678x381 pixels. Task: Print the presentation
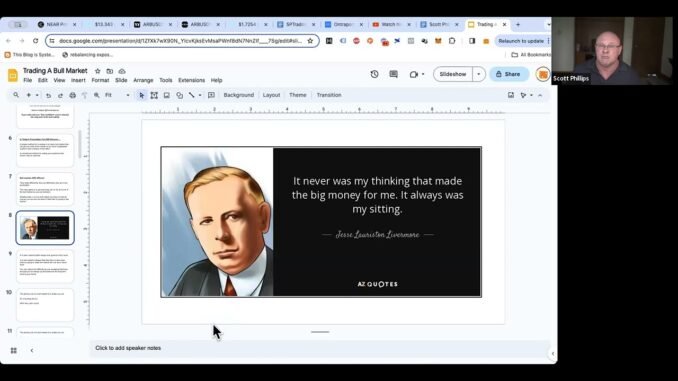(x=73, y=95)
